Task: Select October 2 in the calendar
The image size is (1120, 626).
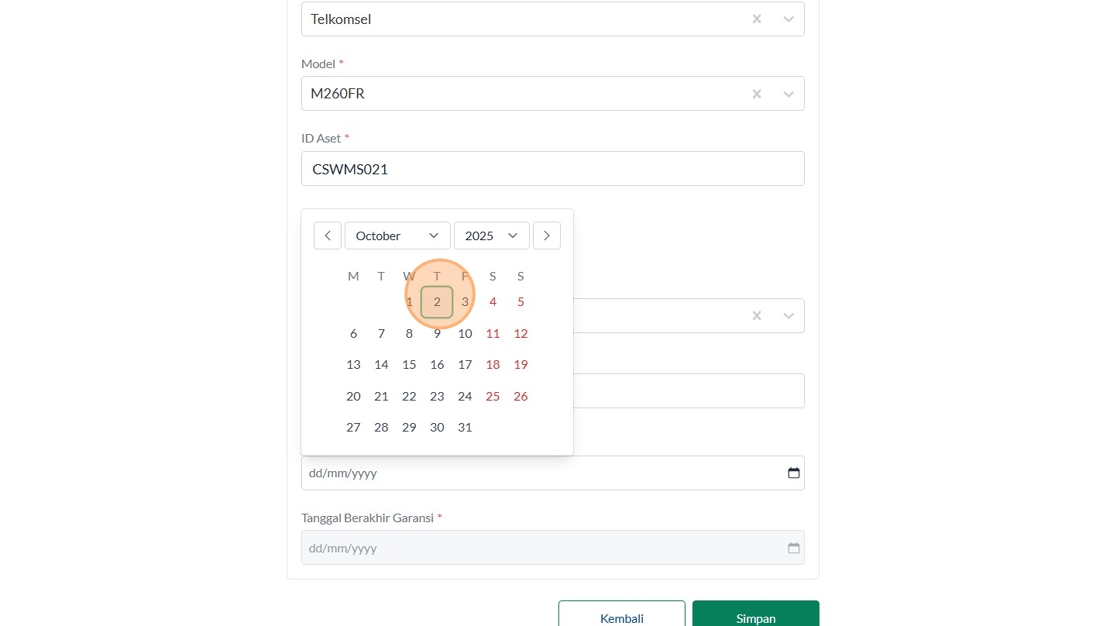Action: [x=437, y=302]
